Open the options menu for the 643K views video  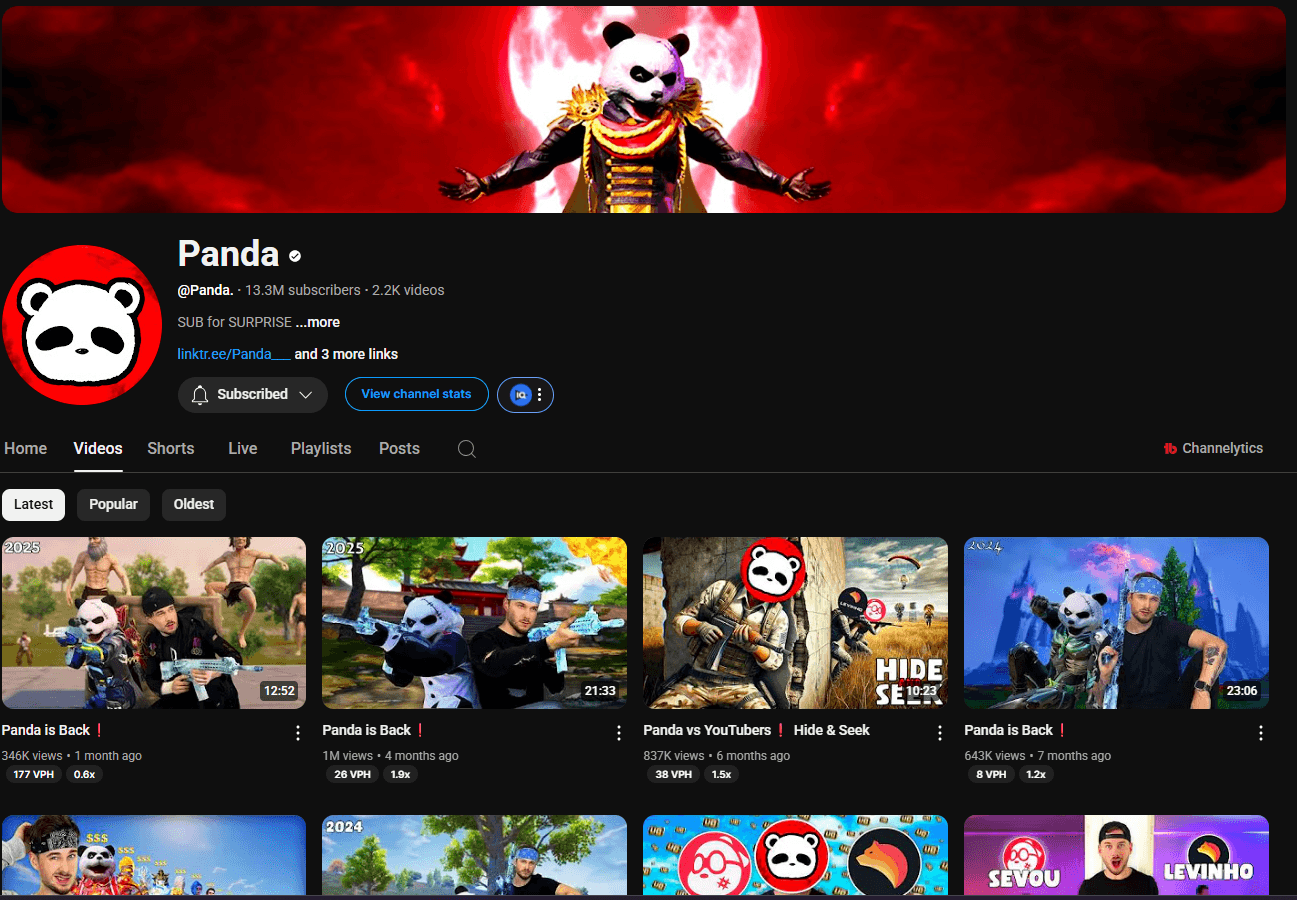pos(1261,733)
